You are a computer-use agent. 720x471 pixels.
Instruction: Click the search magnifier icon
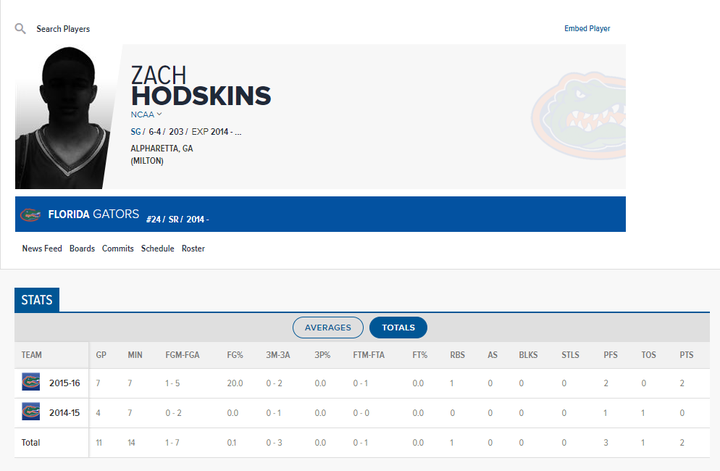[20, 29]
